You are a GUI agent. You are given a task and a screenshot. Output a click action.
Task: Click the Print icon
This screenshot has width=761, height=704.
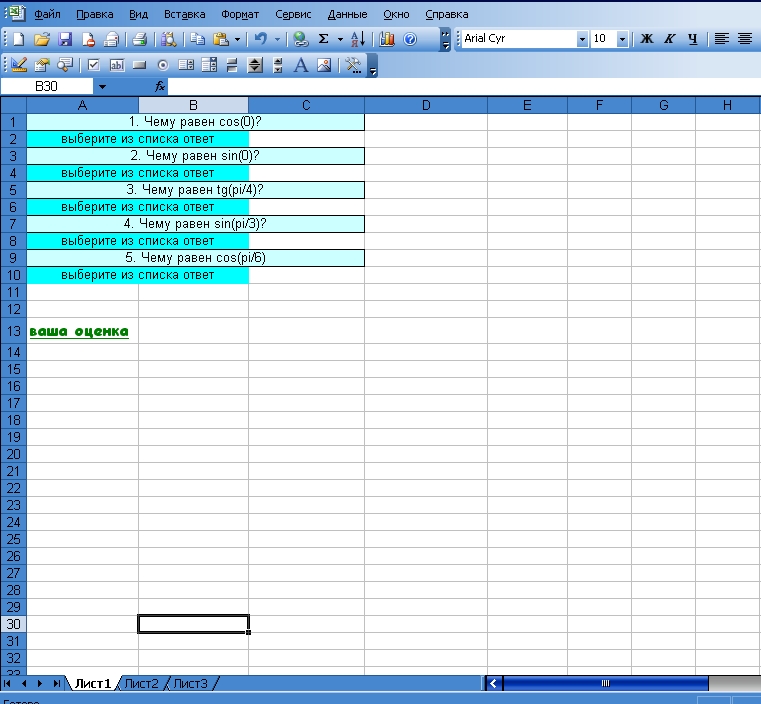[x=140, y=39]
